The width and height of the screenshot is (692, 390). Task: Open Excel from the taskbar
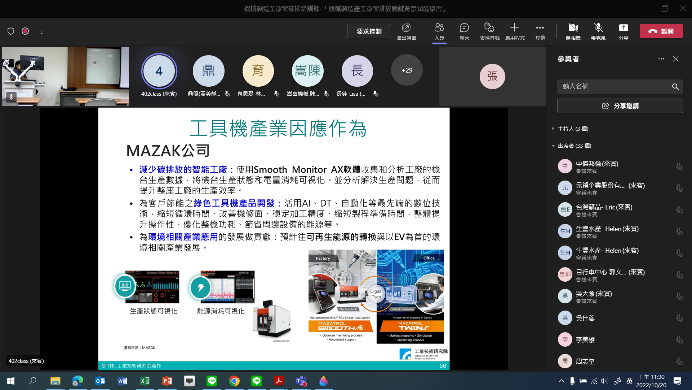pyautogui.click(x=145, y=381)
